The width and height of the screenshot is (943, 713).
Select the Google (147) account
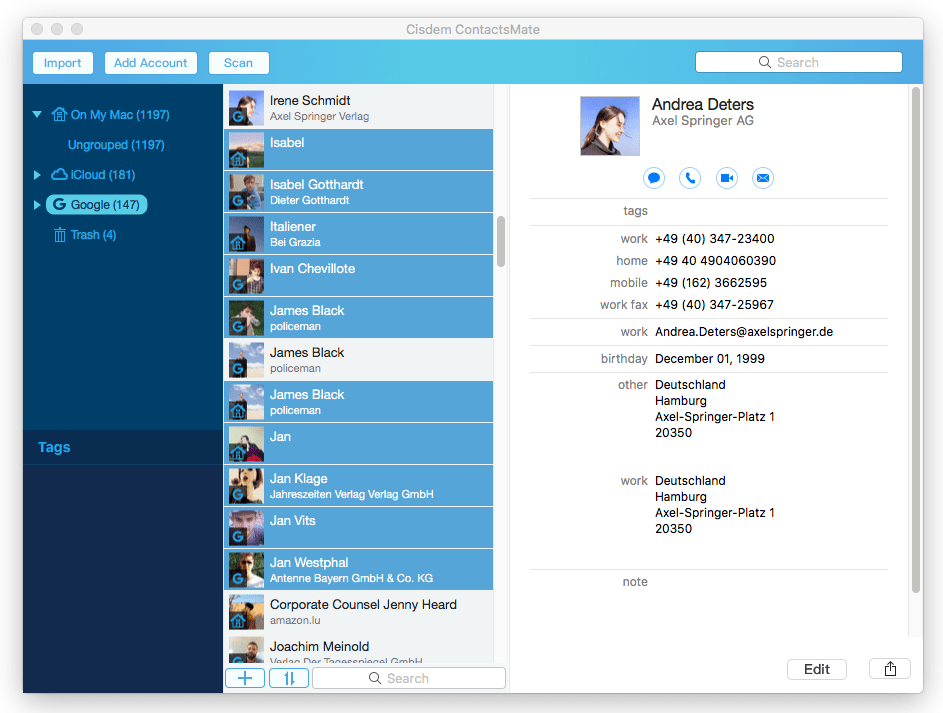click(x=97, y=205)
